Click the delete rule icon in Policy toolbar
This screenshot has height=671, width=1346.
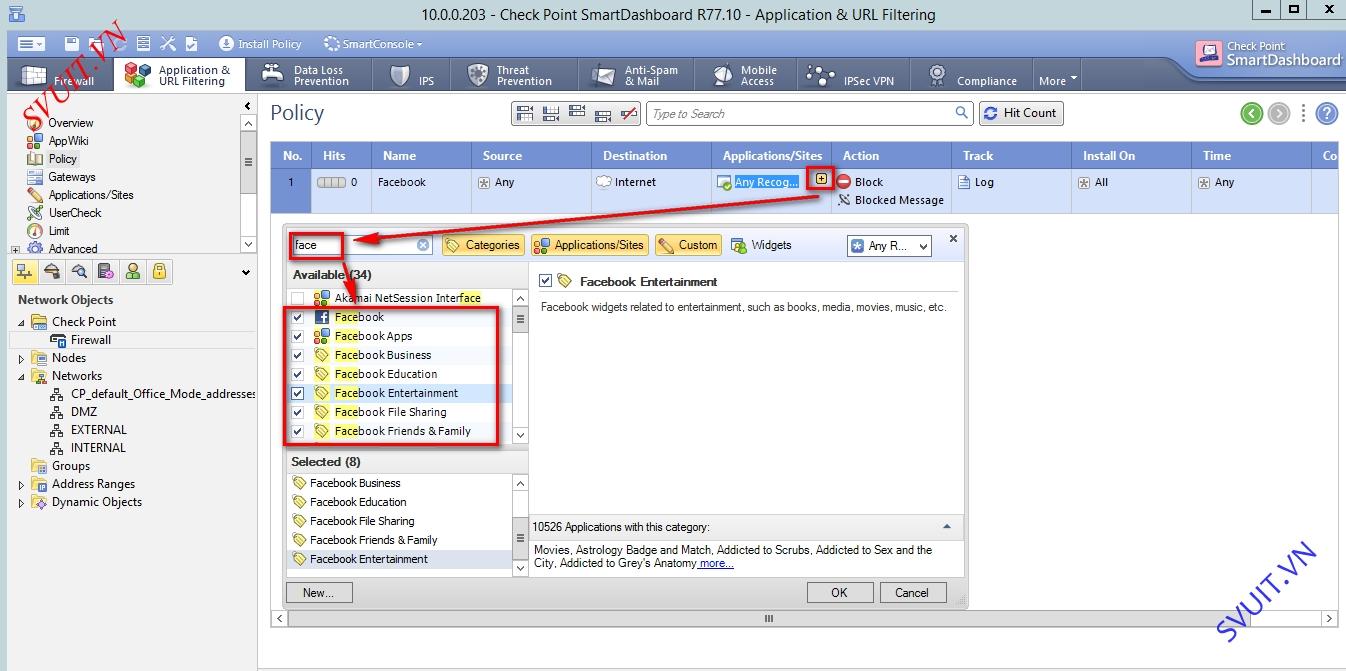click(x=629, y=114)
